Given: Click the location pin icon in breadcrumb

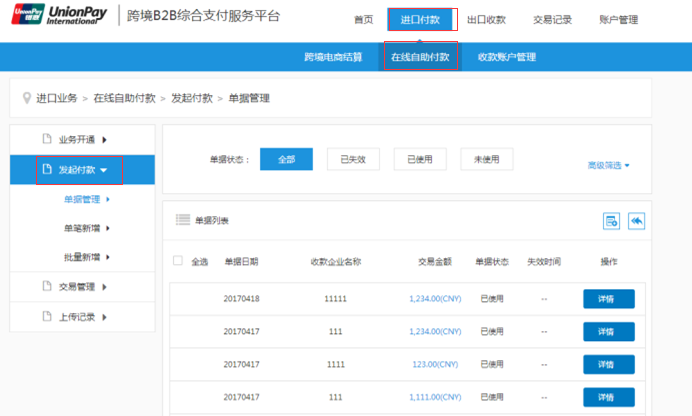Looking at the screenshot, I should click(27, 98).
